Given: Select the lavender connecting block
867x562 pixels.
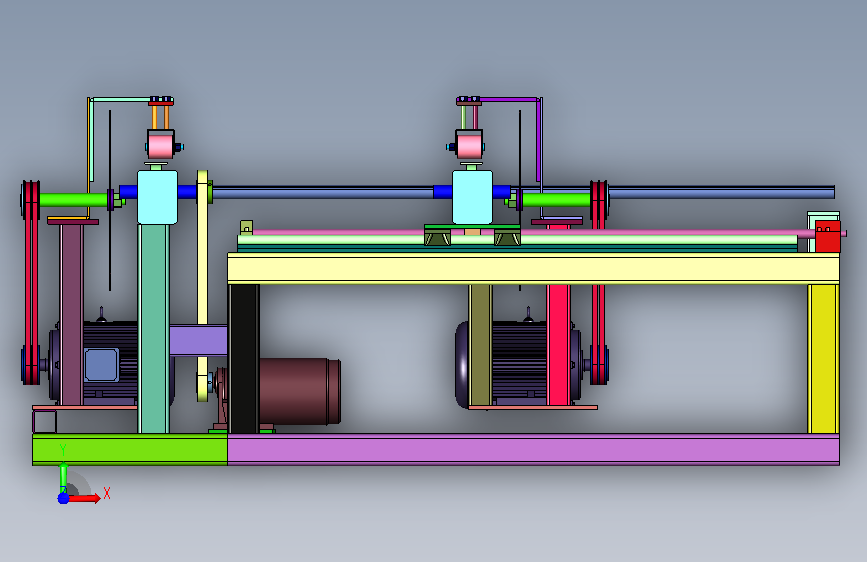Looking at the screenshot, I should pos(199,340).
